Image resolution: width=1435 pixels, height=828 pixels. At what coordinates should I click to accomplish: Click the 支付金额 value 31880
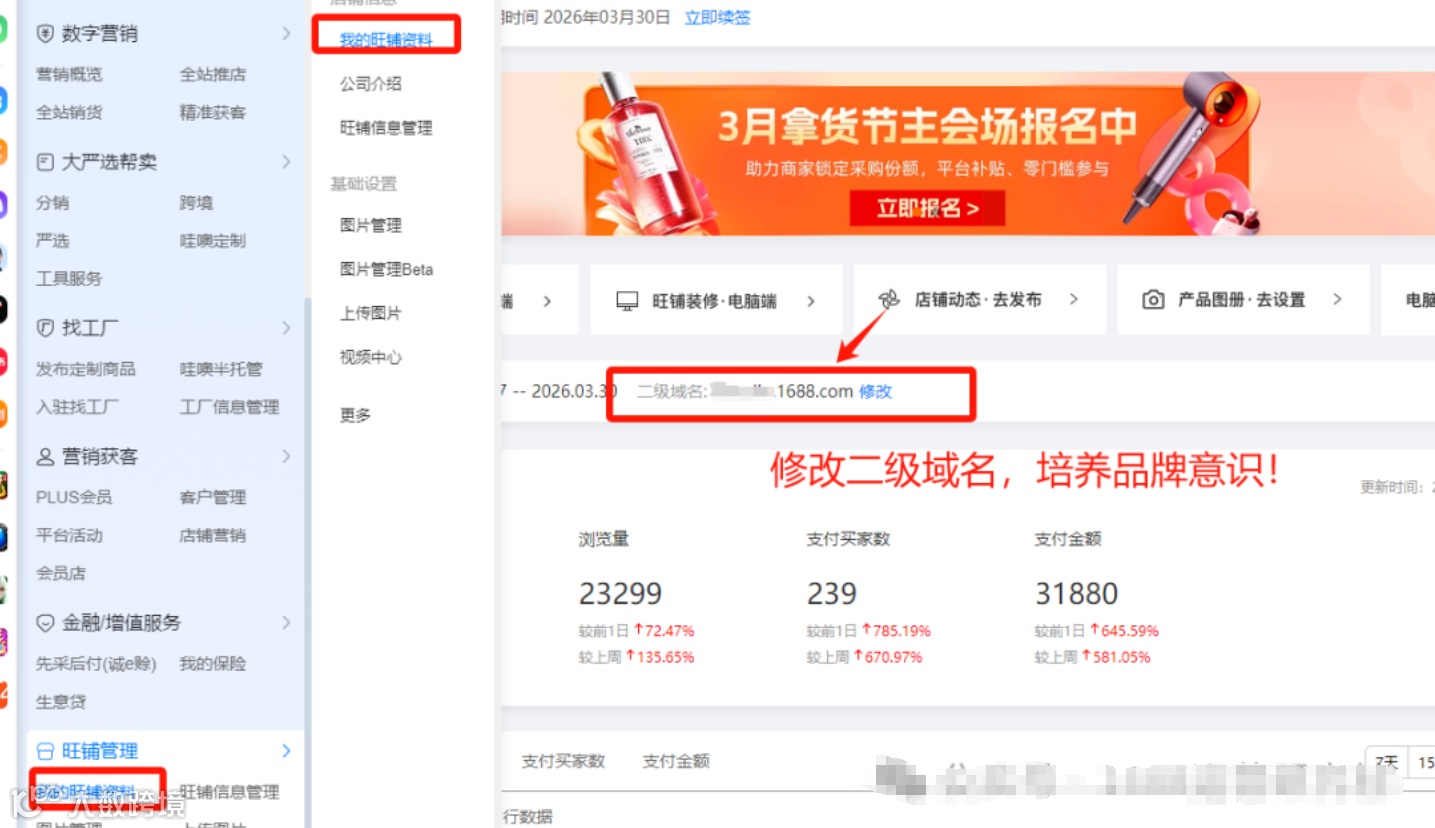tap(1076, 594)
